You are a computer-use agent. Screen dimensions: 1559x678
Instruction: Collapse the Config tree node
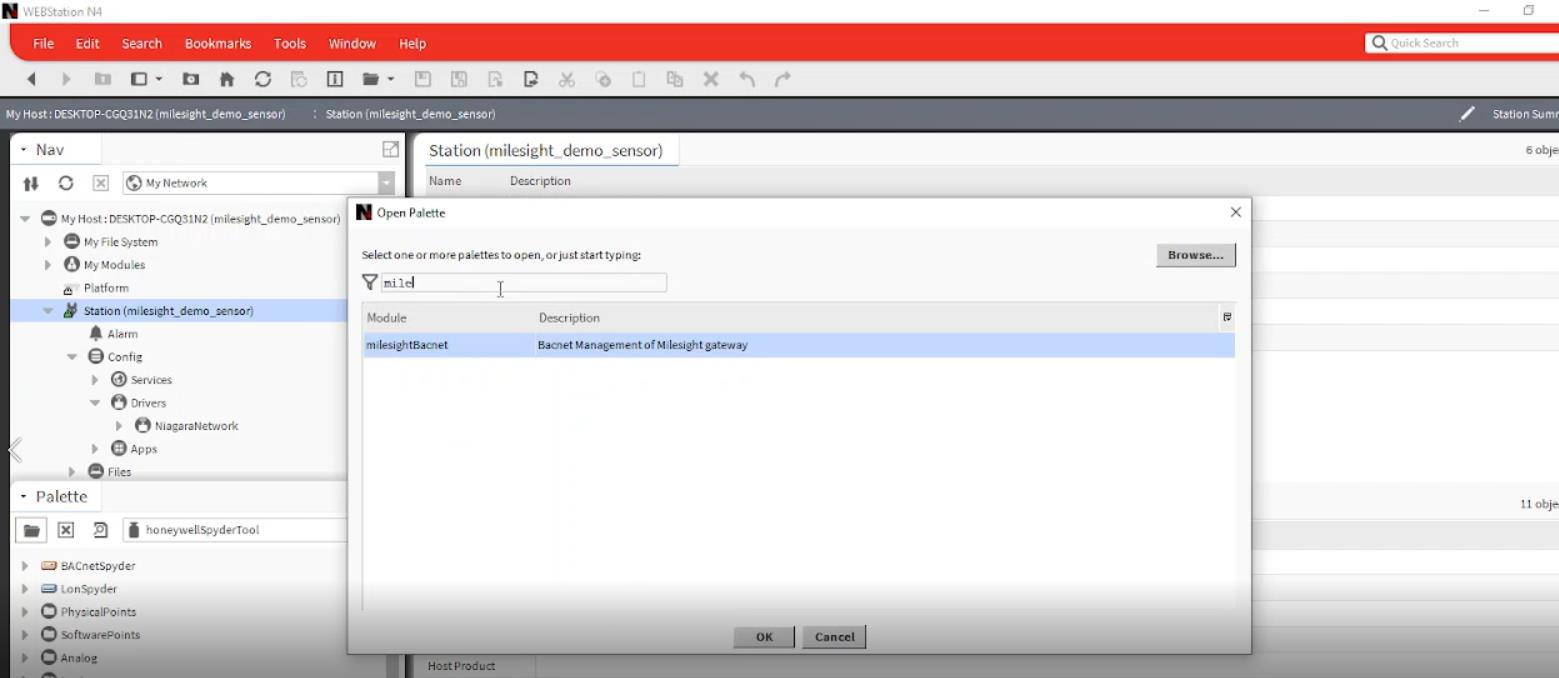click(72, 357)
